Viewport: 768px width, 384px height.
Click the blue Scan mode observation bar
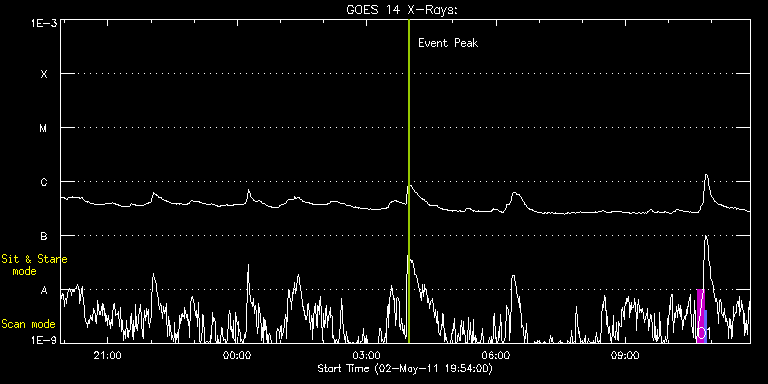tap(705, 326)
